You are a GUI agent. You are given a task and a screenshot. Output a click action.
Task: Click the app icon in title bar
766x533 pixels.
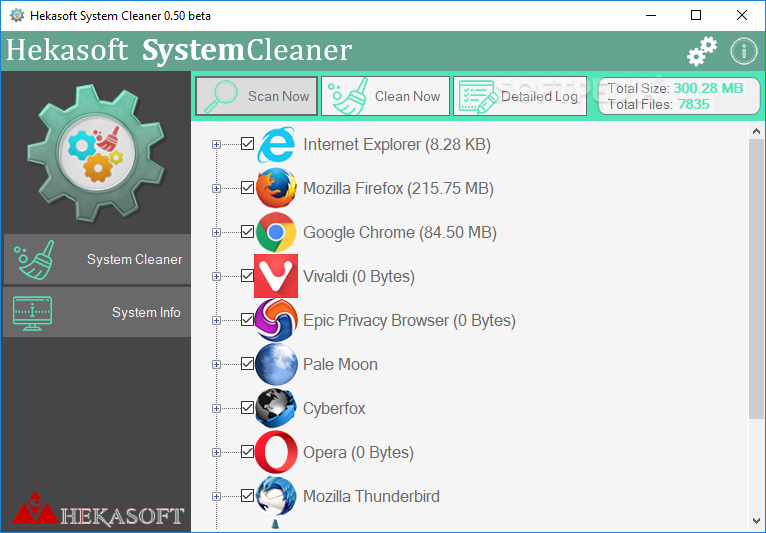[x=17, y=16]
